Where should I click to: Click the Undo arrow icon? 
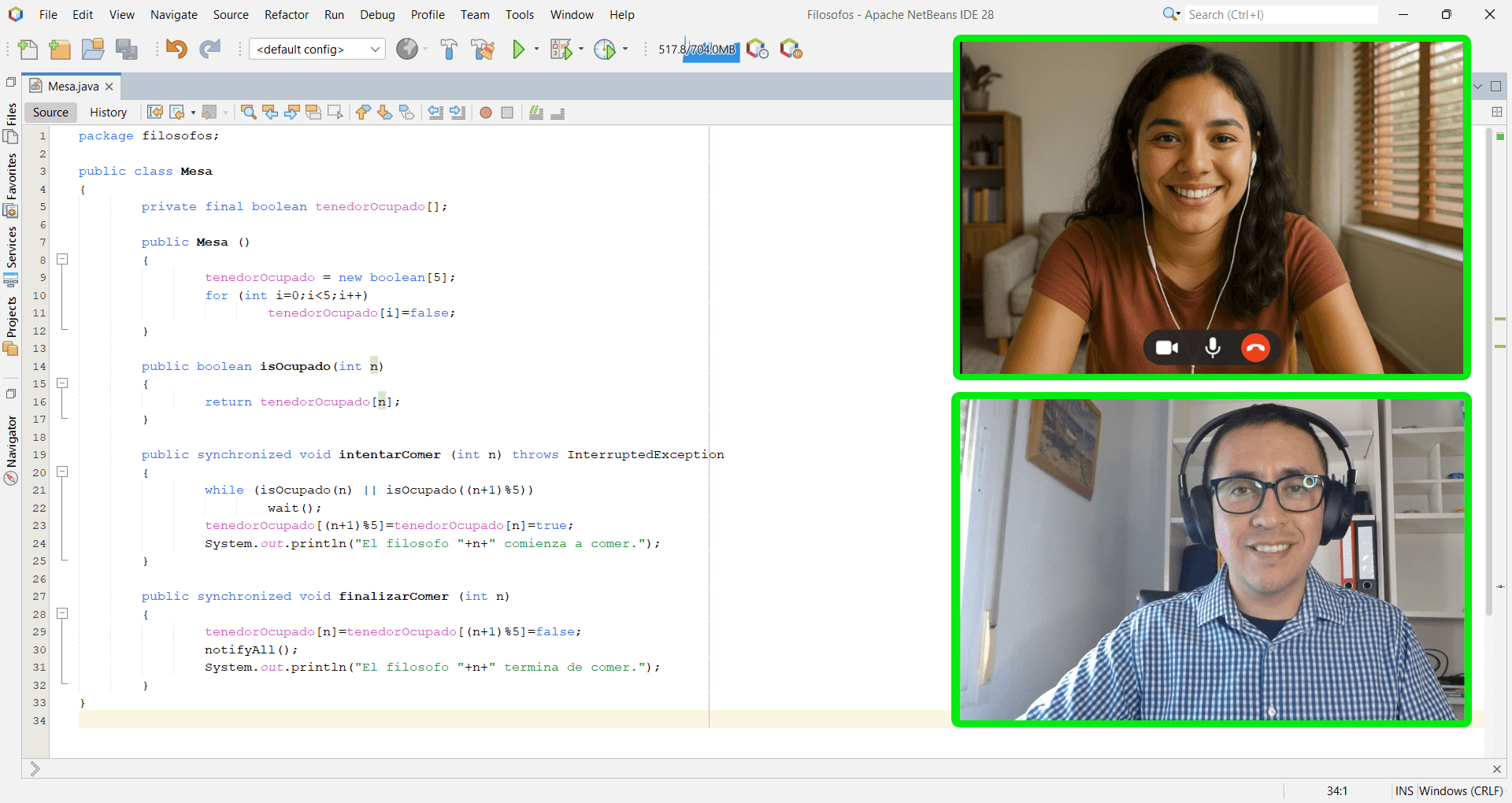click(176, 50)
